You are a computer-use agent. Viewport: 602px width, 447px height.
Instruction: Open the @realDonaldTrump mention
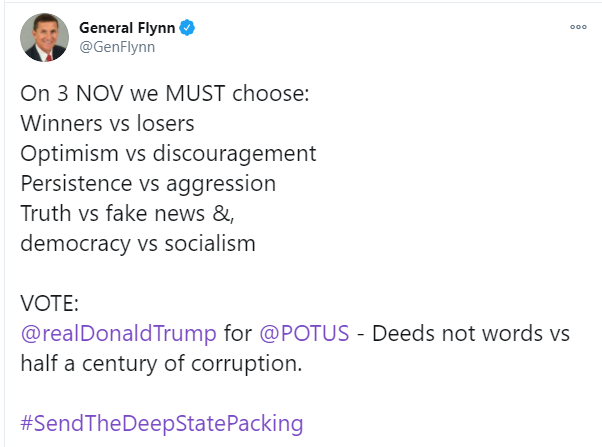119,333
